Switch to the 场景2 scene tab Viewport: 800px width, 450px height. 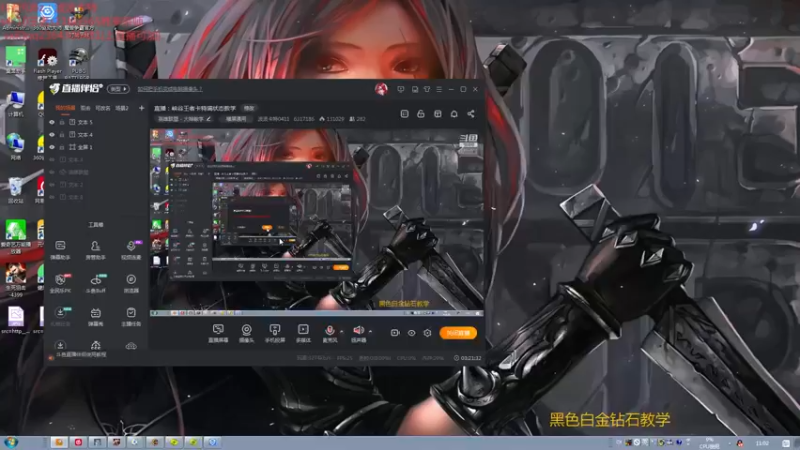pyautogui.click(x=122, y=108)
